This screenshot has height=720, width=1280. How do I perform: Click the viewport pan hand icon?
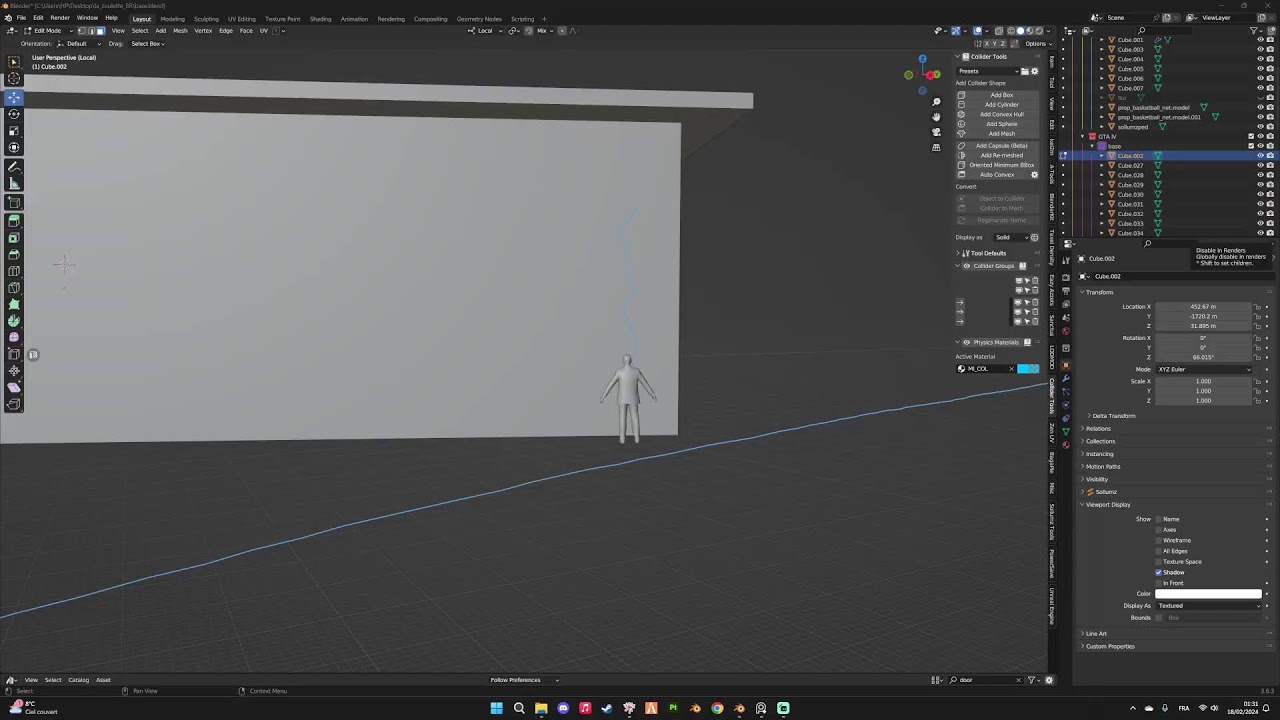[x=936, y=117]
